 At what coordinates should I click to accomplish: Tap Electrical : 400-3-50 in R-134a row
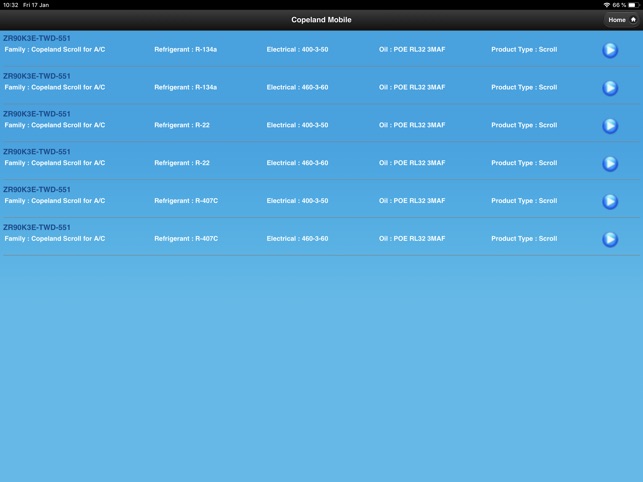click(x=297, y=50)
